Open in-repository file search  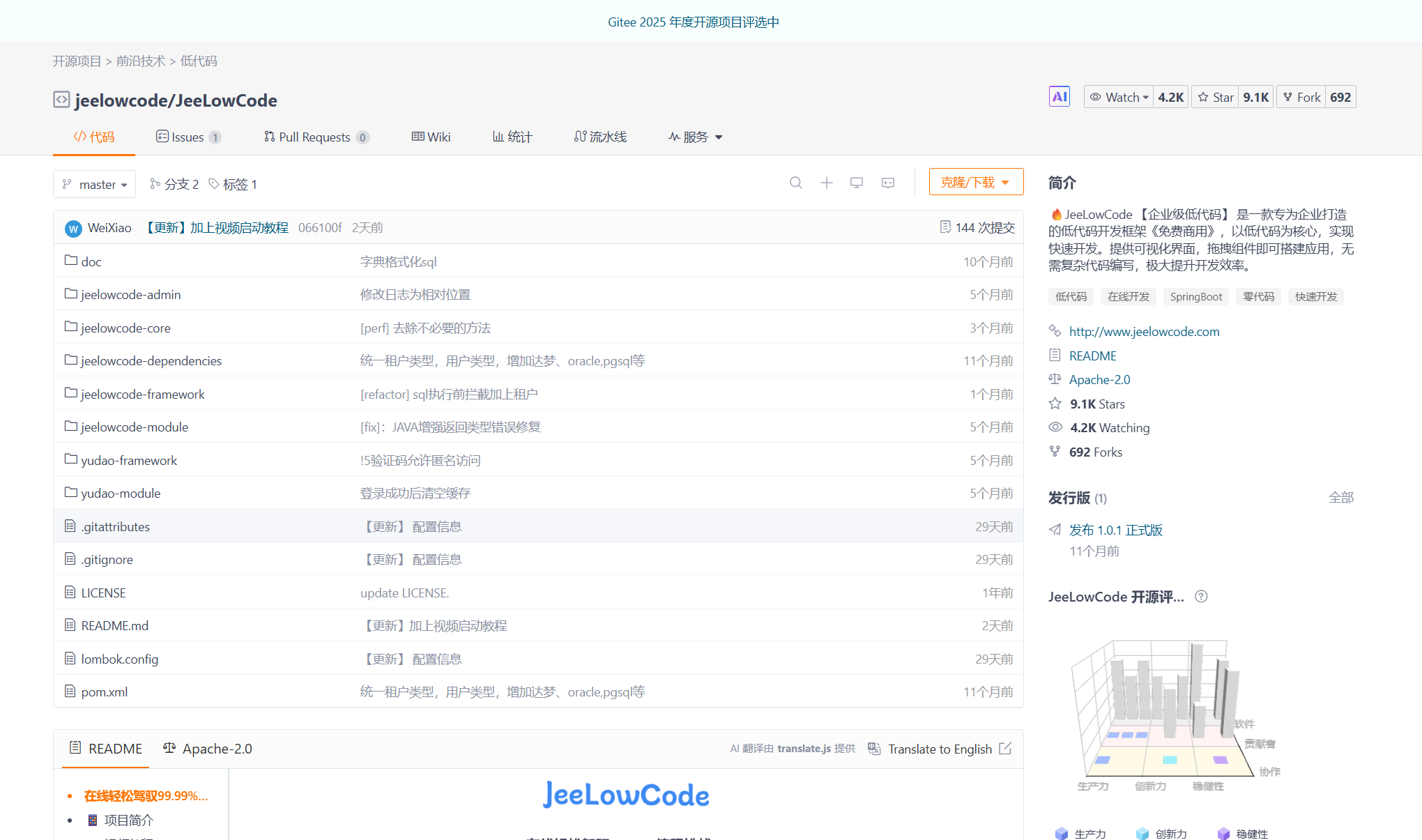796,183
